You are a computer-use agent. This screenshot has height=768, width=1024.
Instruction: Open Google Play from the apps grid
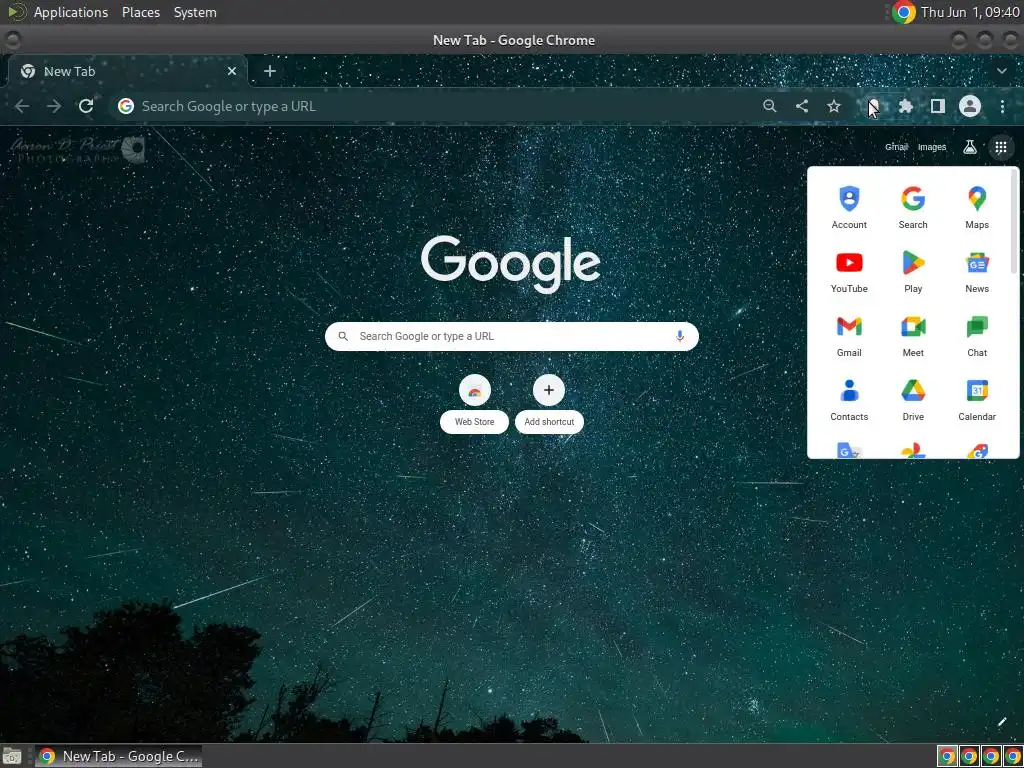coord(913,271)
